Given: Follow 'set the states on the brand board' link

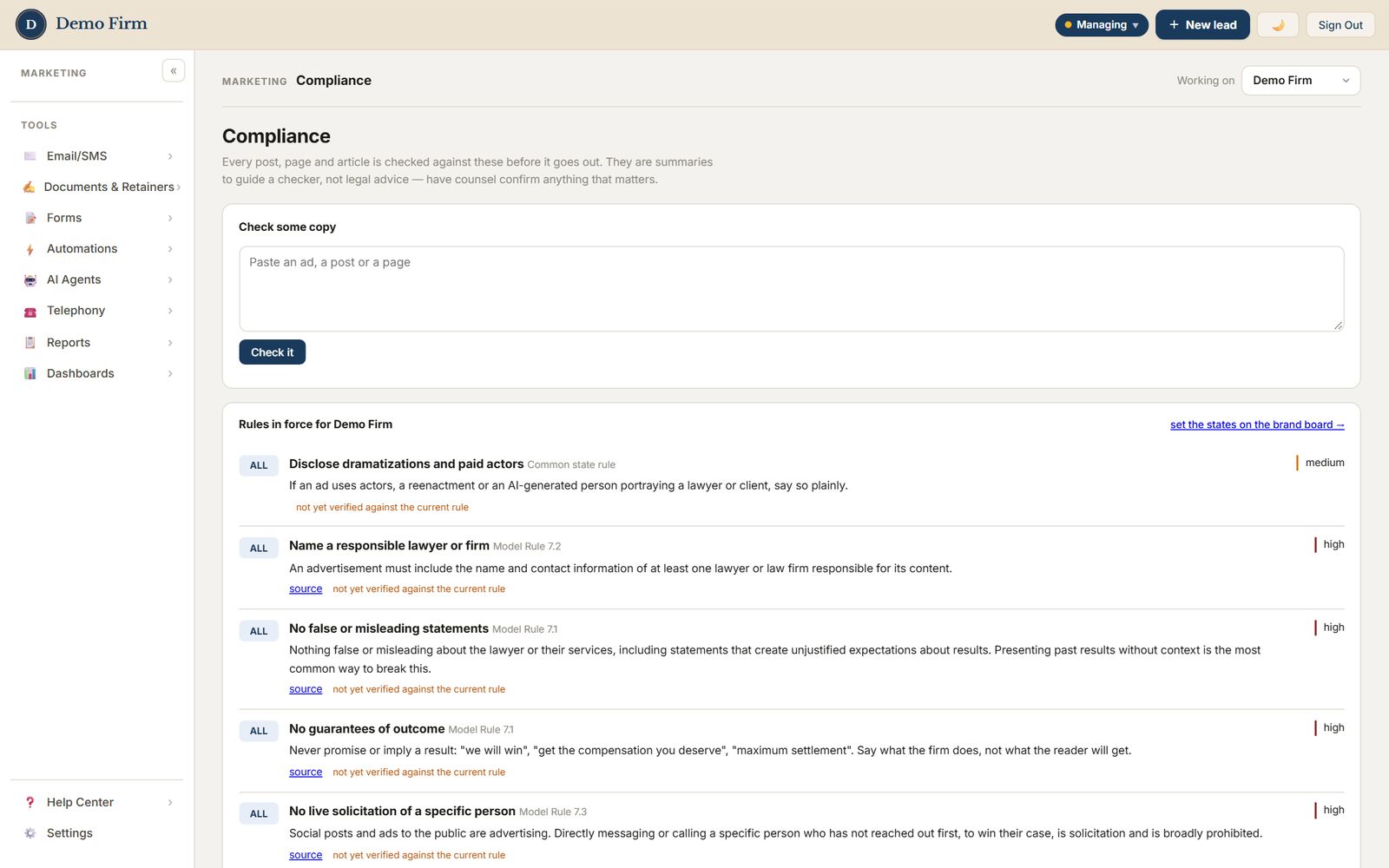Looking at the screenshot, I should [1257, 424].
